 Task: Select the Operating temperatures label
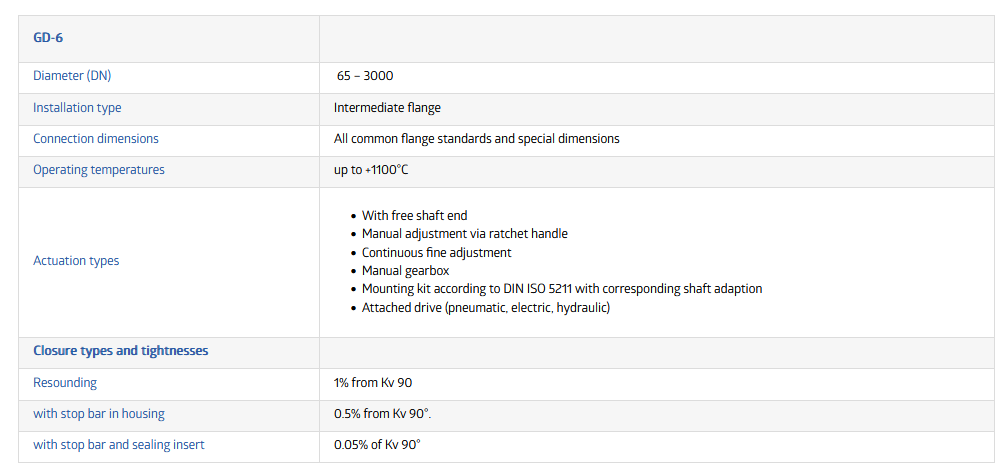point(99,169)
